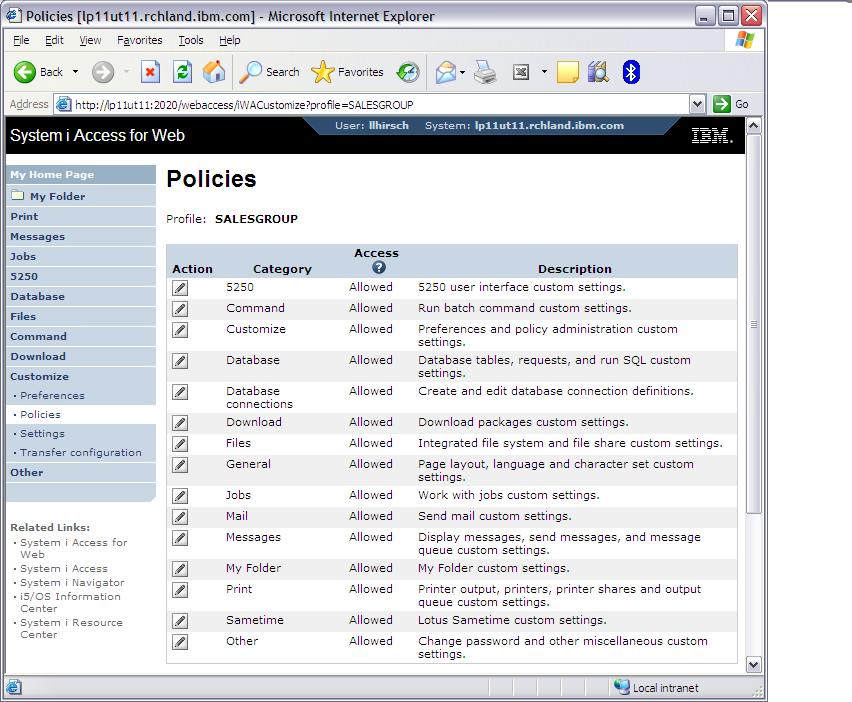Open the Database sidebar tab
The image size is (852, 702).
point(80,297)
